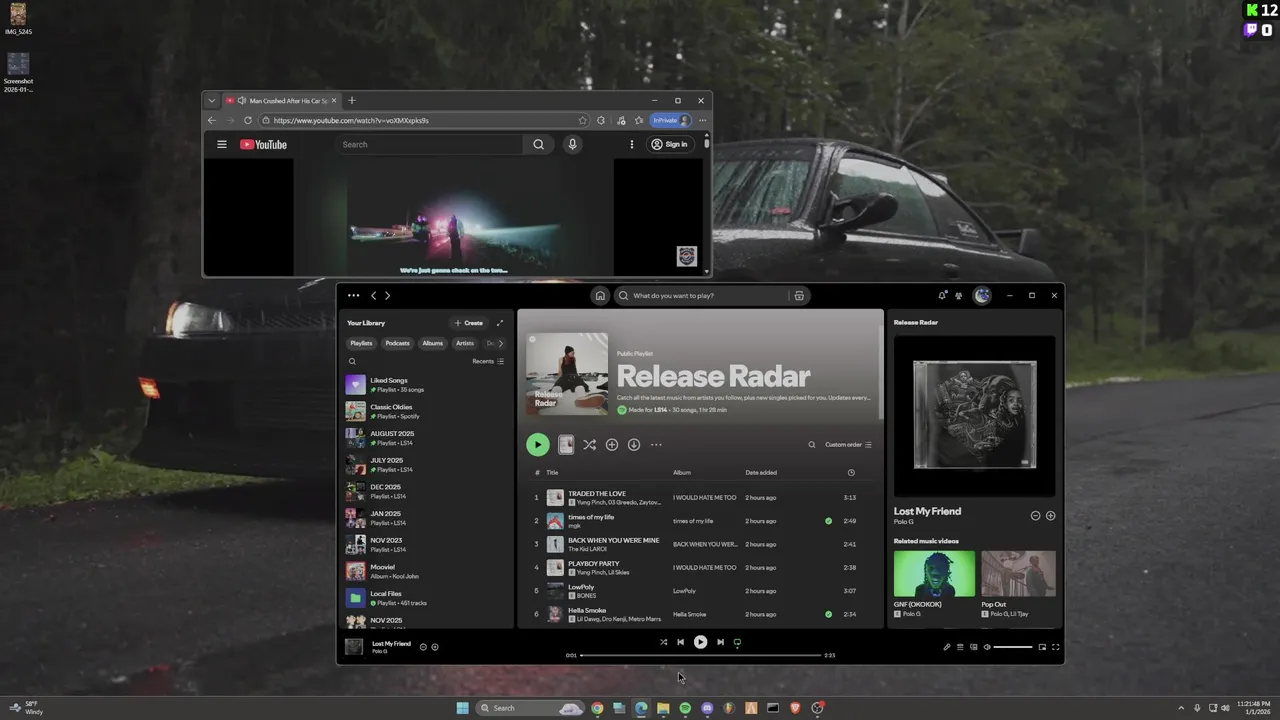Click YouTube Sign in button
1280x720 pixels.
[669, 144]
